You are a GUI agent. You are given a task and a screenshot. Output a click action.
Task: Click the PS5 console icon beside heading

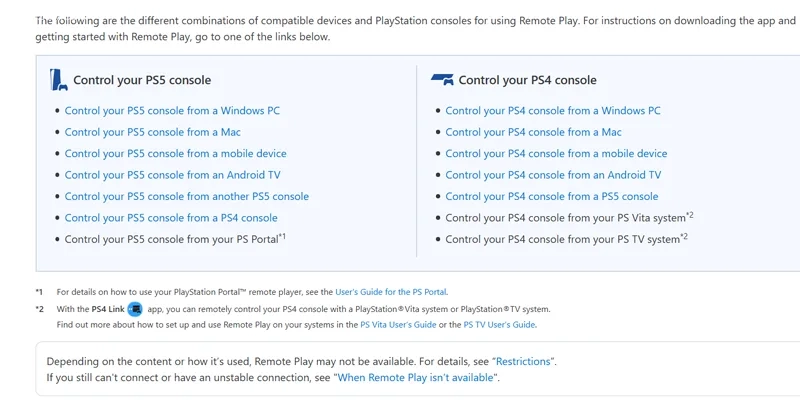58,80
